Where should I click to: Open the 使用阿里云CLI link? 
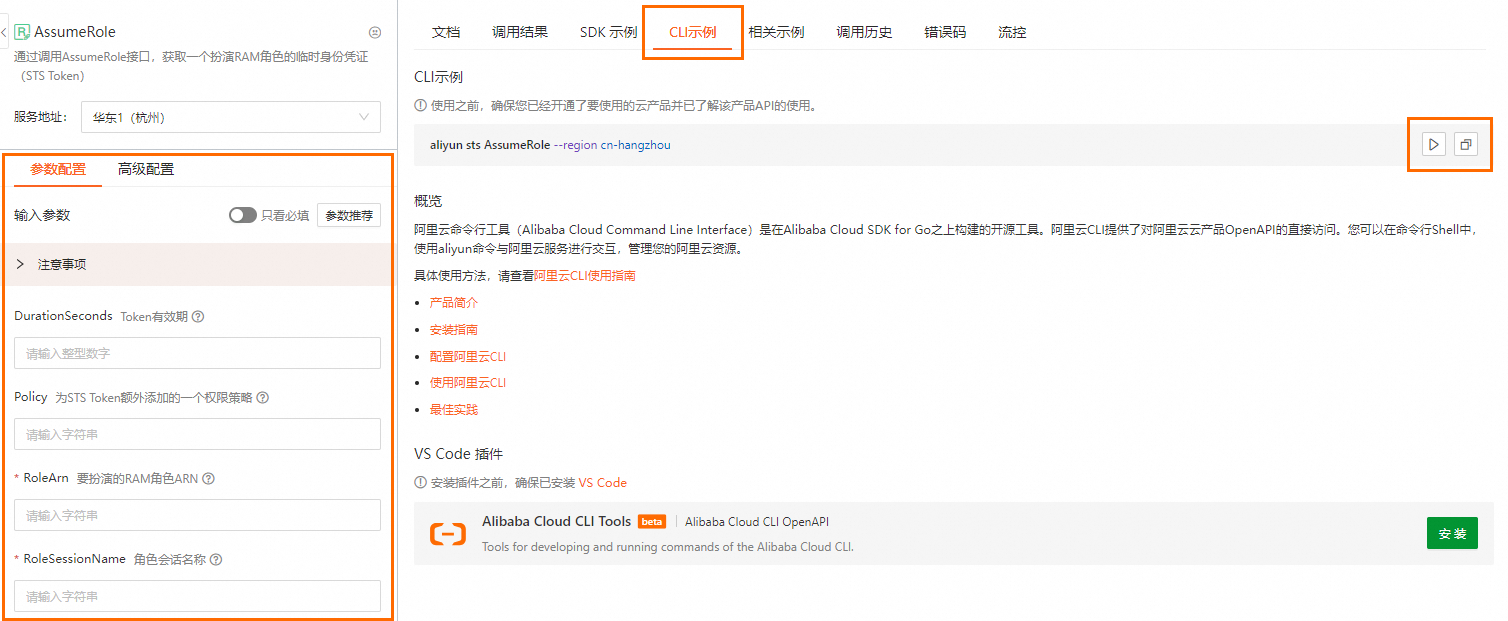468,382
